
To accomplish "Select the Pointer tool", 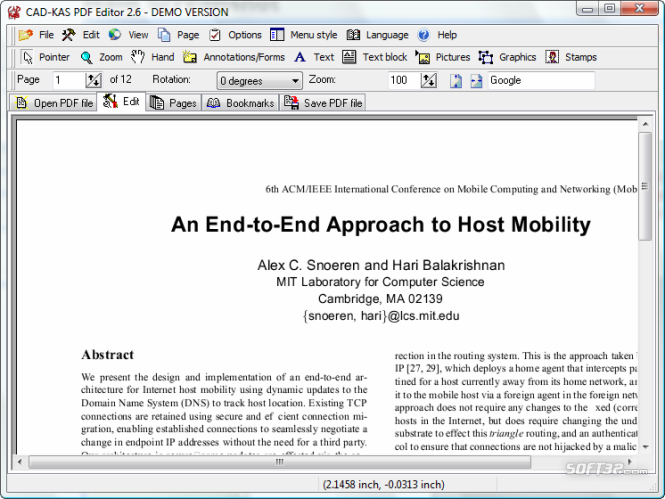I will 46,57.
